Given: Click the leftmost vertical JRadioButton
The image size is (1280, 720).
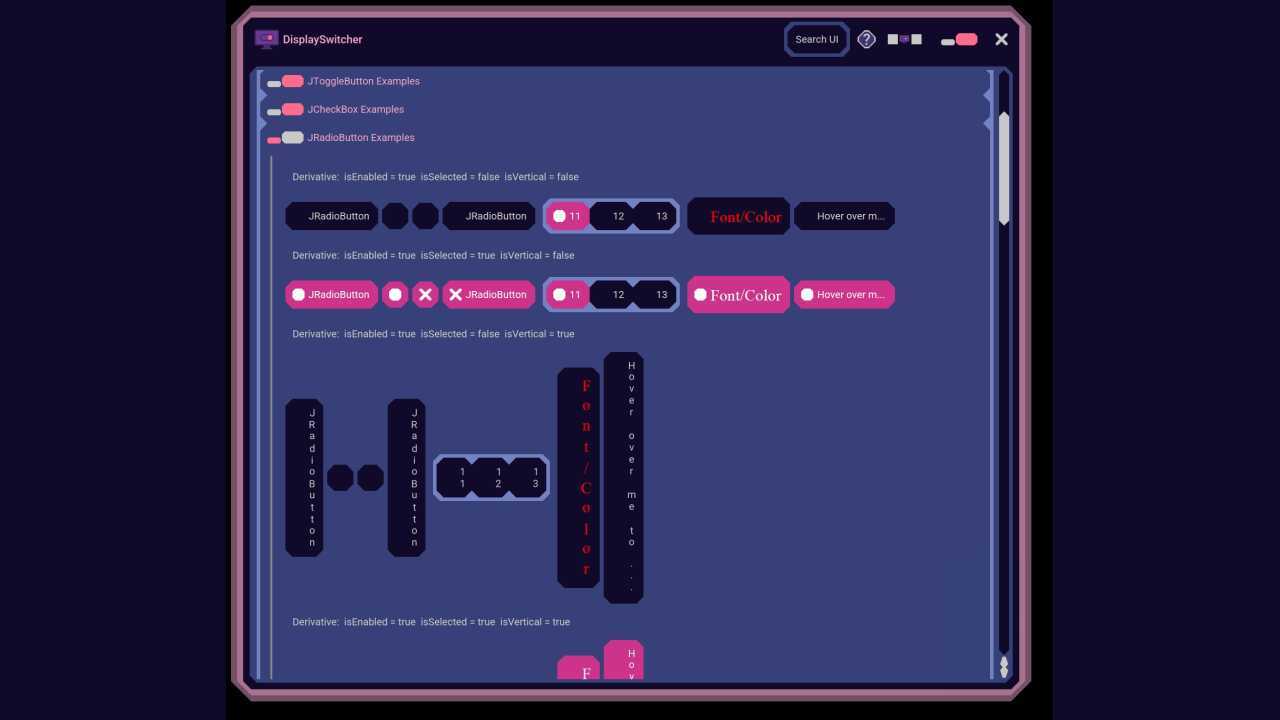Looking at the screenshot, I should tap(304, 478).
